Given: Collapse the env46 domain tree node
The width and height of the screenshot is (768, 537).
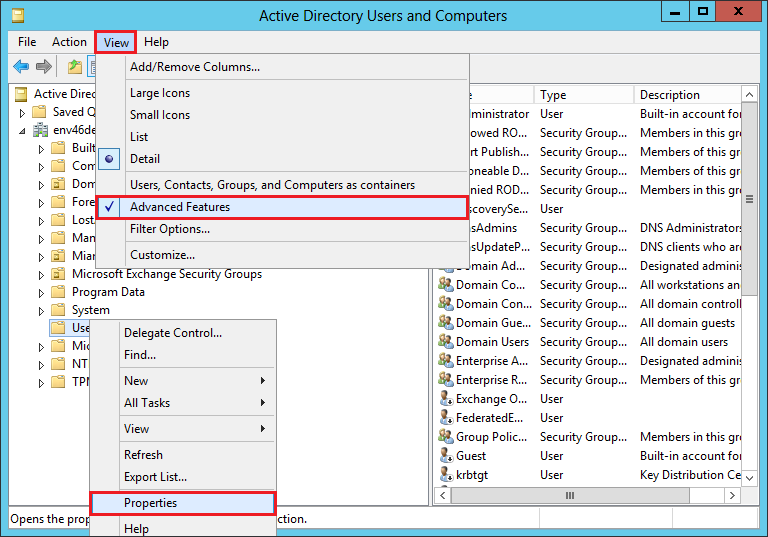Looking at the screenshot, I should [x=22, y=131].
